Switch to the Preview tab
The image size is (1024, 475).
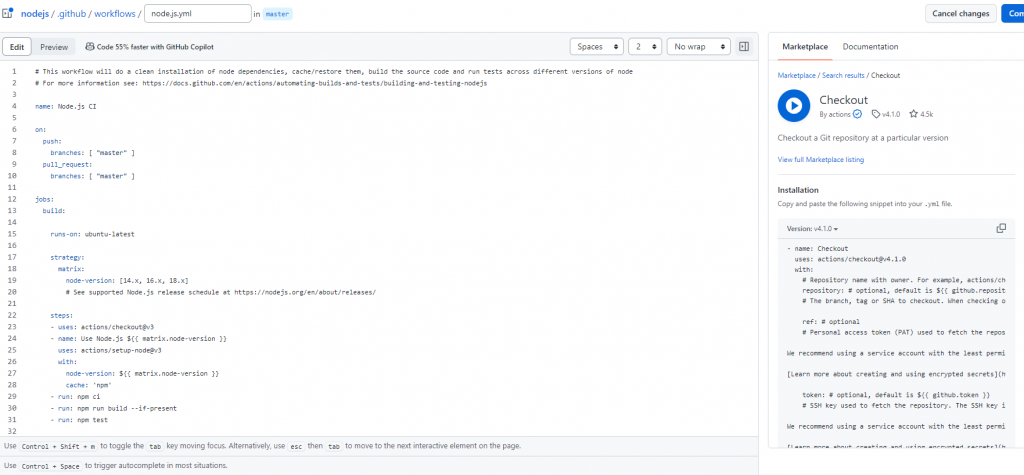tap(54, 47)
